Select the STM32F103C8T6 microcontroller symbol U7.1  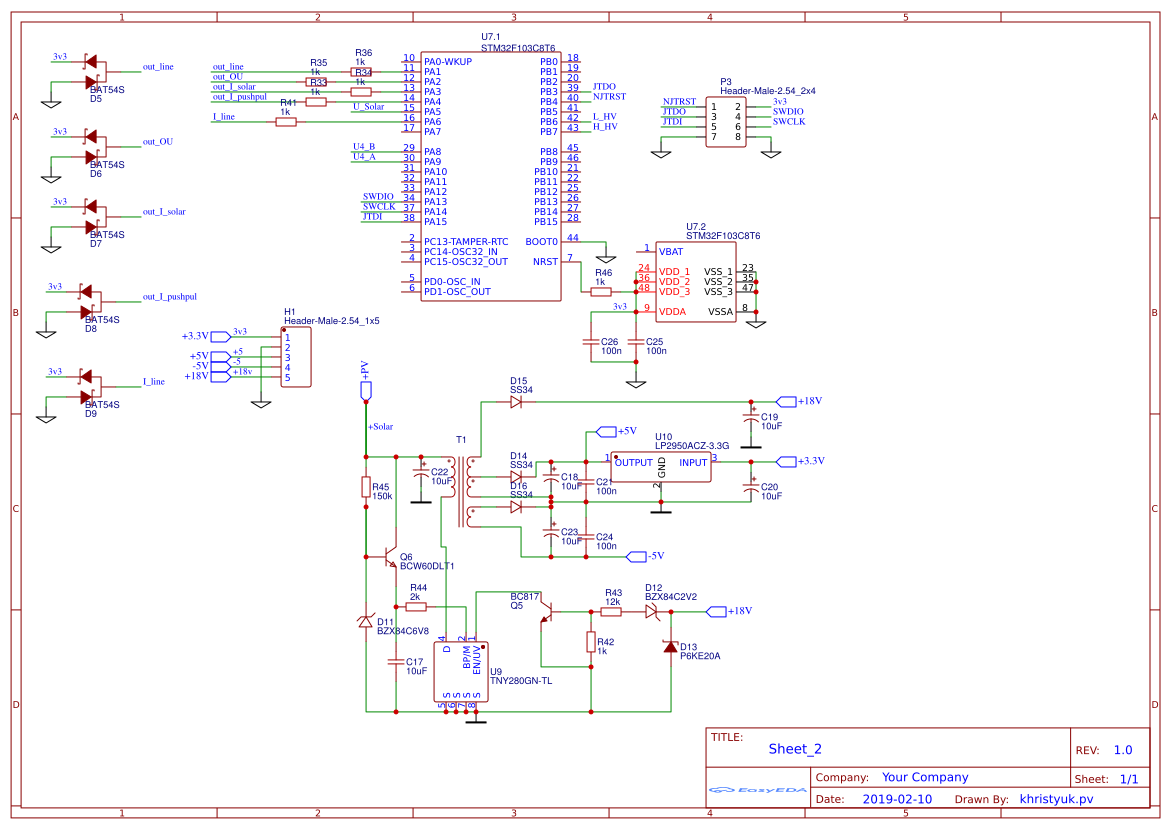[491, 175]
